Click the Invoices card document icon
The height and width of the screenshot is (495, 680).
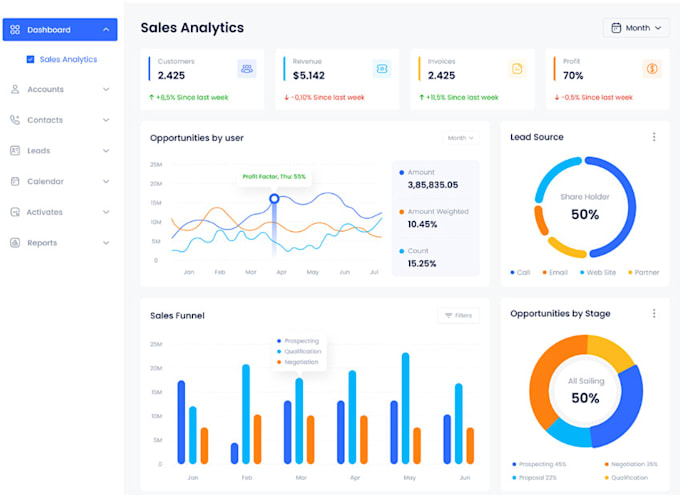click(x=517, y=69)
